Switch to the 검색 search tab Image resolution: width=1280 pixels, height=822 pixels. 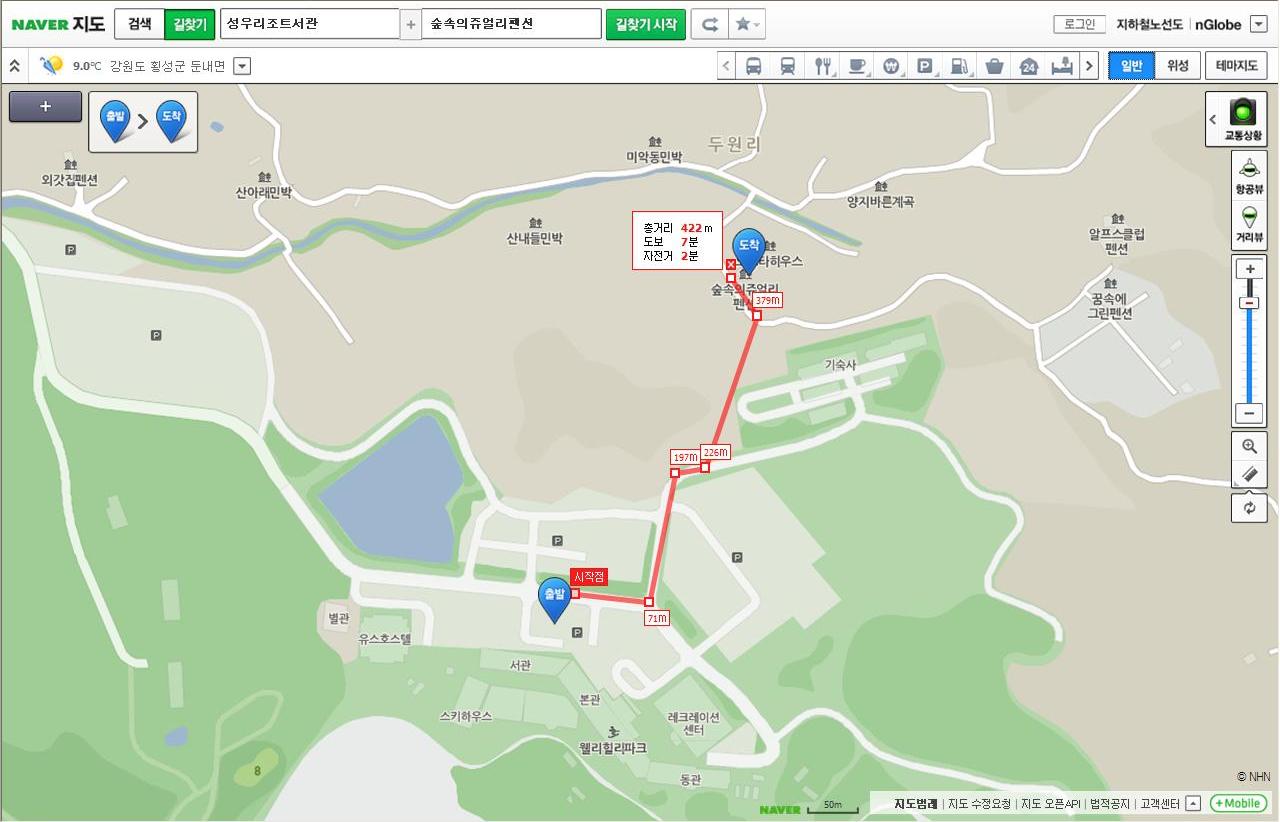click(x=139, y=25)
